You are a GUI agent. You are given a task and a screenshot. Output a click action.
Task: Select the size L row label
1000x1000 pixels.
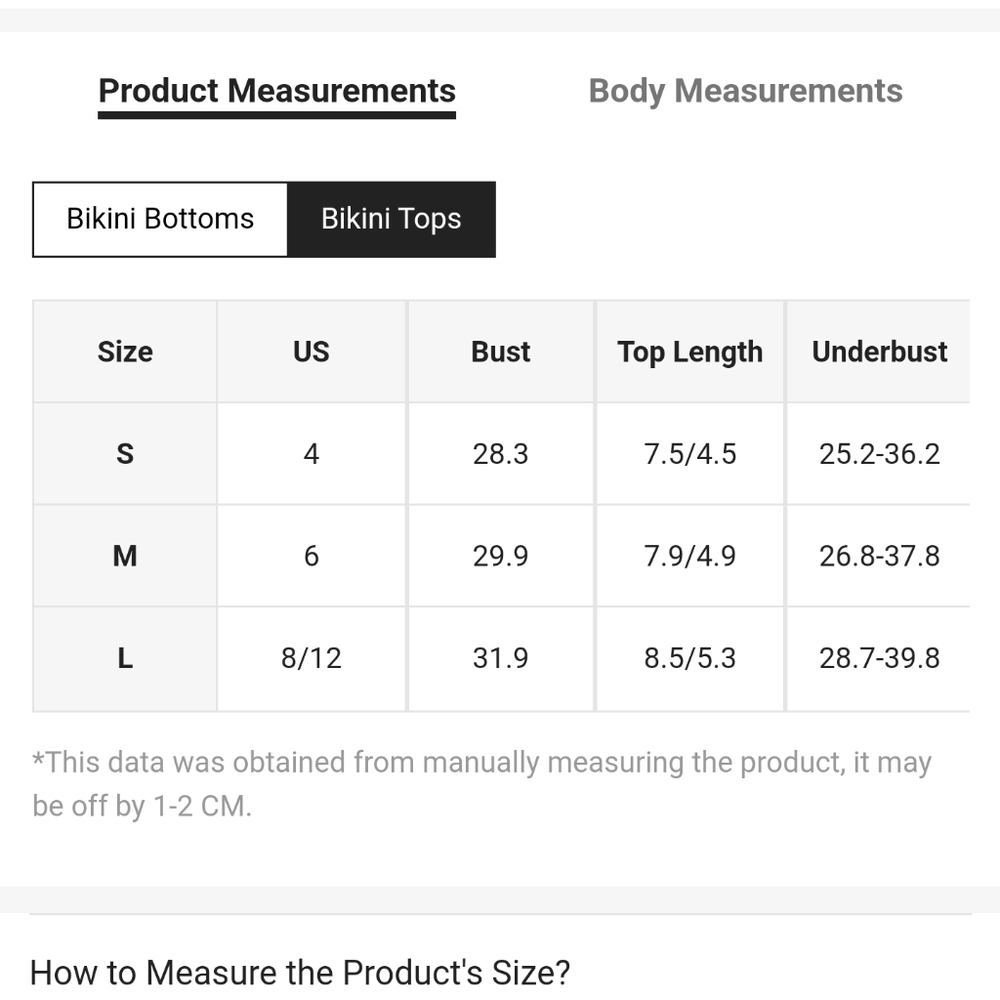[125, 658]
